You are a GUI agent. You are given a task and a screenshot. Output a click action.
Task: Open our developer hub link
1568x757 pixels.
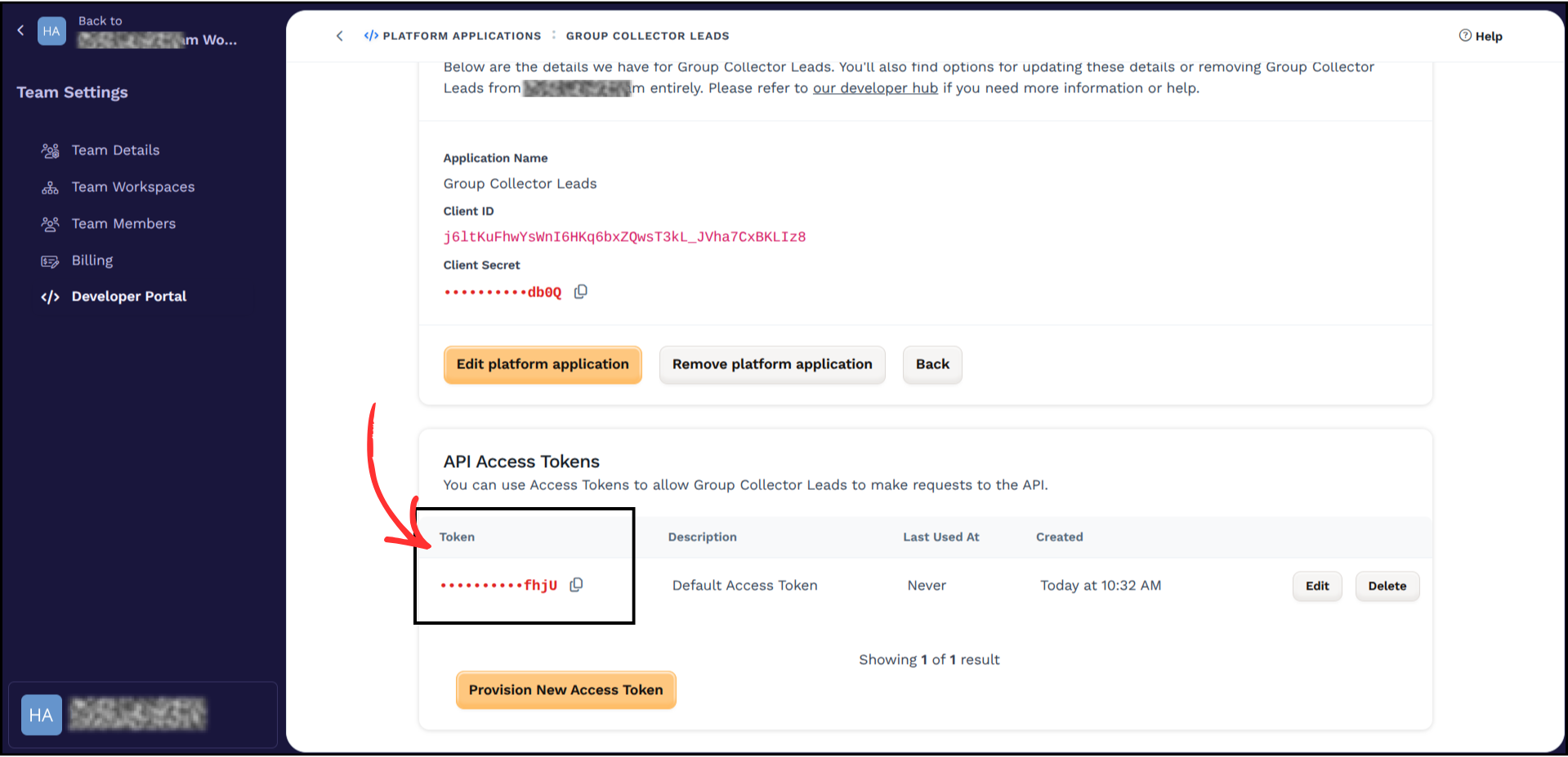pyautogui.click(x=874, y=87)
